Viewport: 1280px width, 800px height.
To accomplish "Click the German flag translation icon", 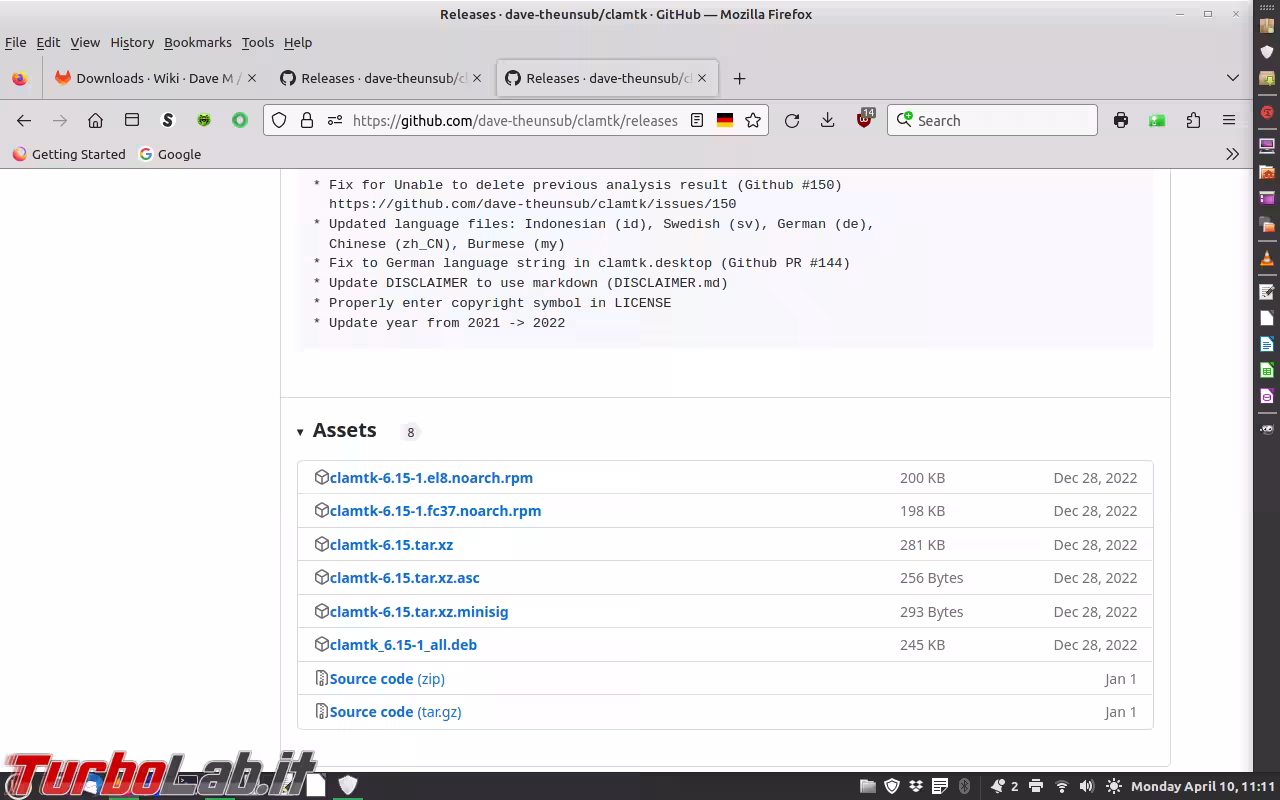I will click(x=725, y=120).
